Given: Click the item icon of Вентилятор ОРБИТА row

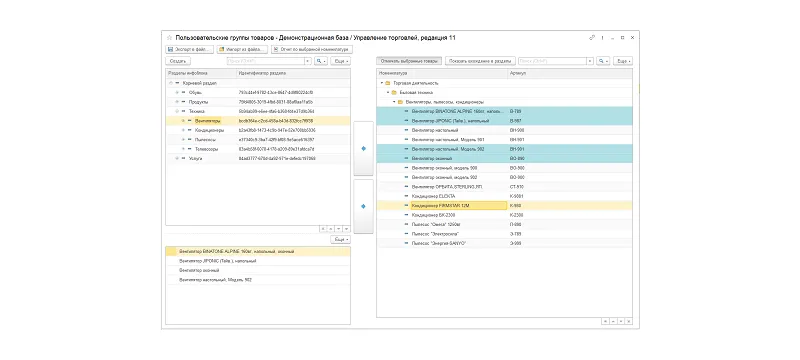Looking at the screenshot, I should click(407, 187).
